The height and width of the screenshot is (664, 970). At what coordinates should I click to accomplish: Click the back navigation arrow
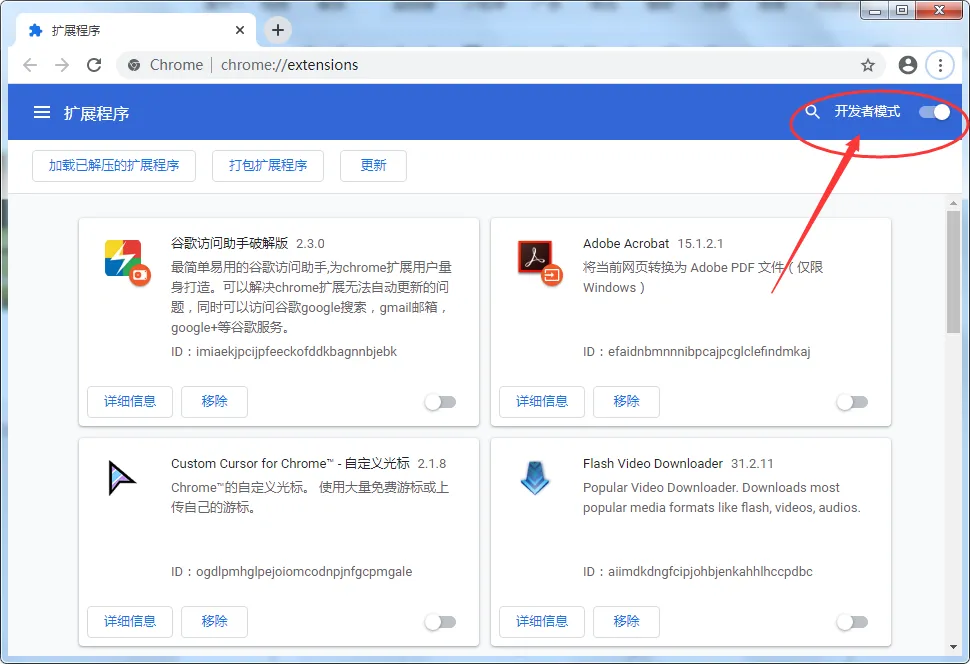click(30, 65)
